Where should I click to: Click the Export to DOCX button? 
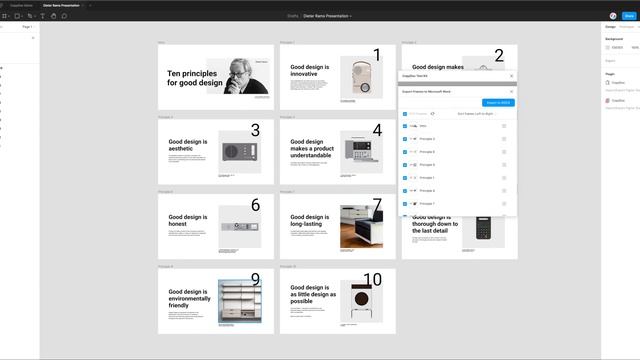[498, 102]
